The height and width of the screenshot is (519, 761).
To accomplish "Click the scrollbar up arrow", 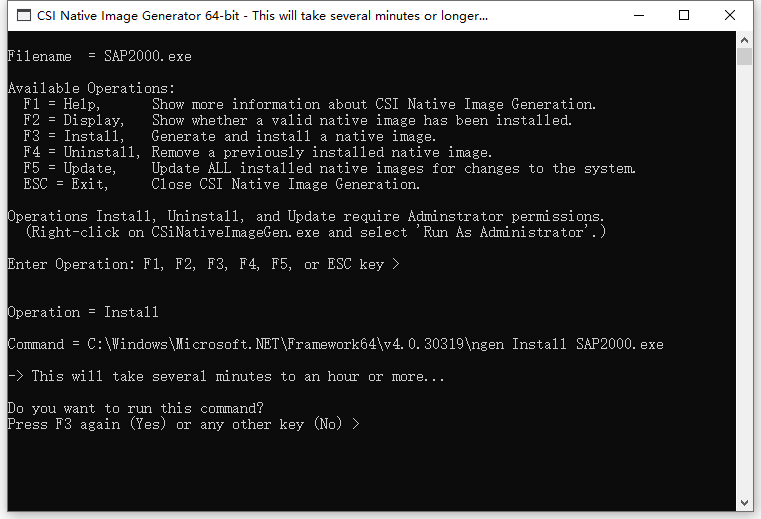I will tap(744, 40).
